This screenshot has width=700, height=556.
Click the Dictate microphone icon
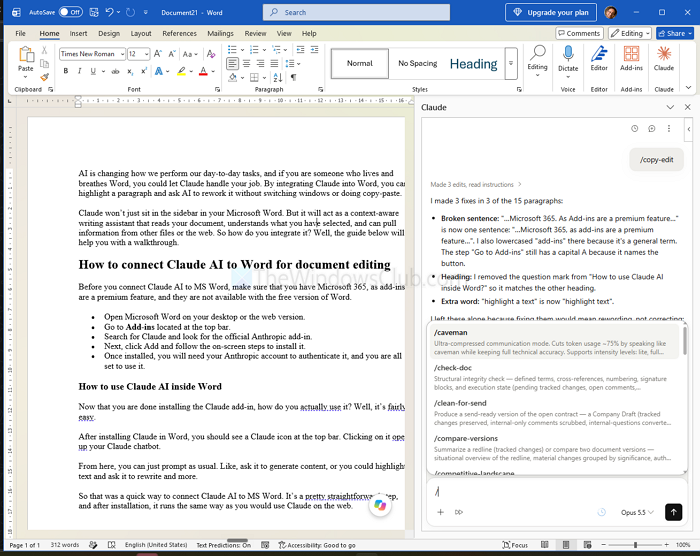point(568,54)
